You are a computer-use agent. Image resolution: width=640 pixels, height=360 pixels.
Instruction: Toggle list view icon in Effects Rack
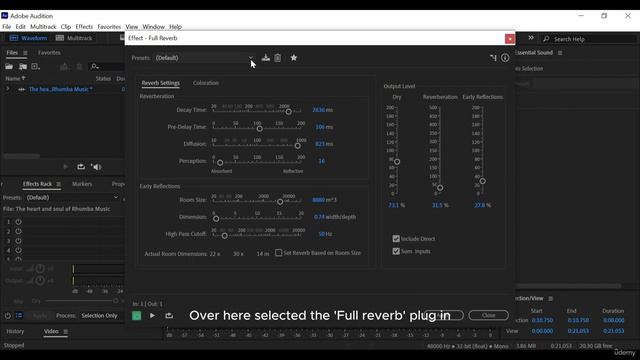pyautogui.click(x=19, y=316)
